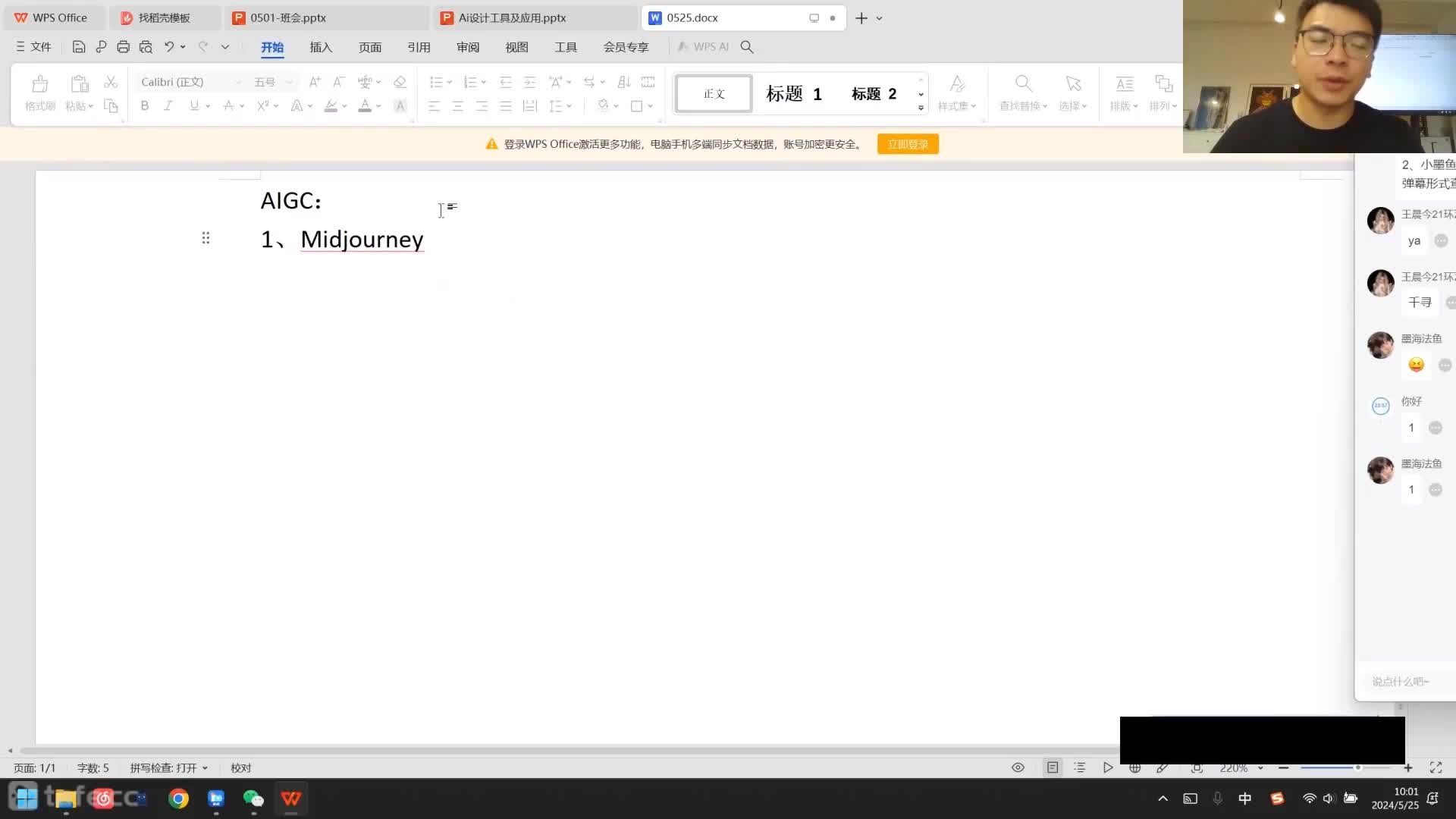1456x819 pixels.
Task: Toggle Bold formatting
Action: pos(145,106)
